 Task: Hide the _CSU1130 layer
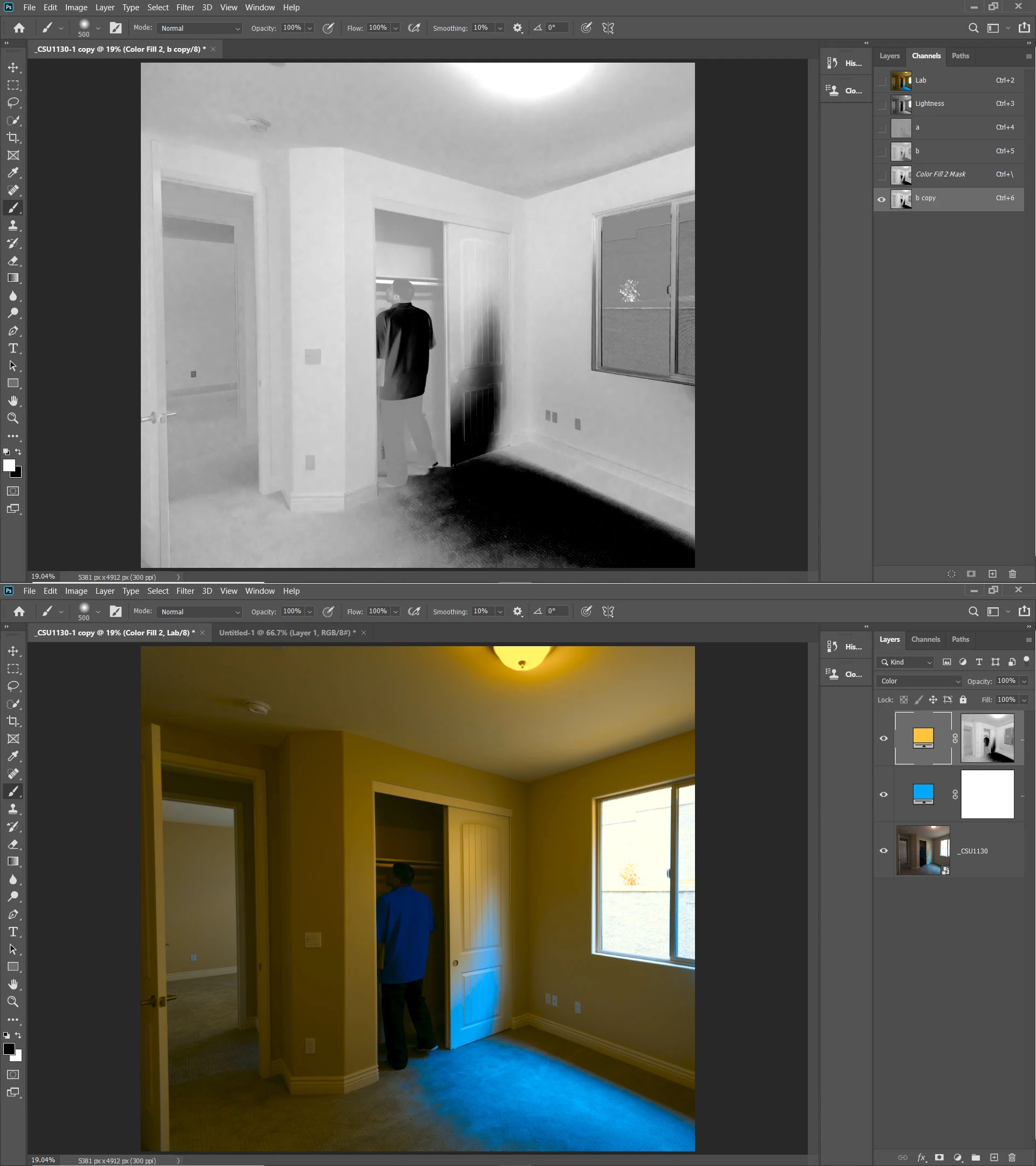click(x=883, y=851)
